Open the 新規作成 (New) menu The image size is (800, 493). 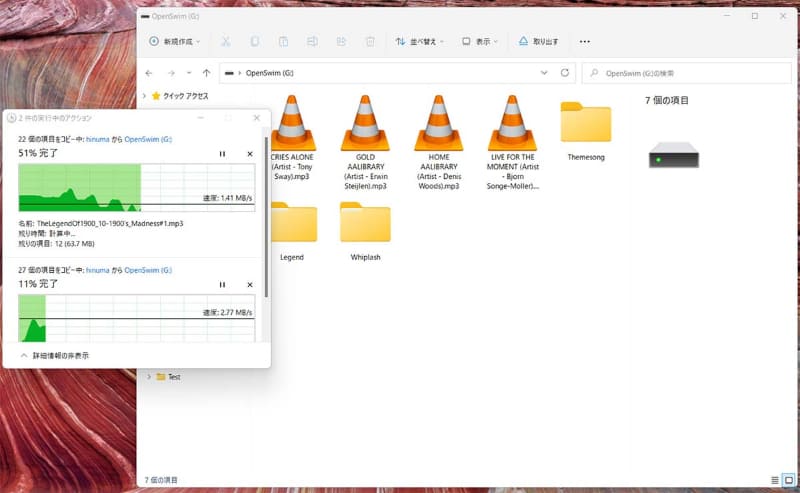tap(174, 42)
